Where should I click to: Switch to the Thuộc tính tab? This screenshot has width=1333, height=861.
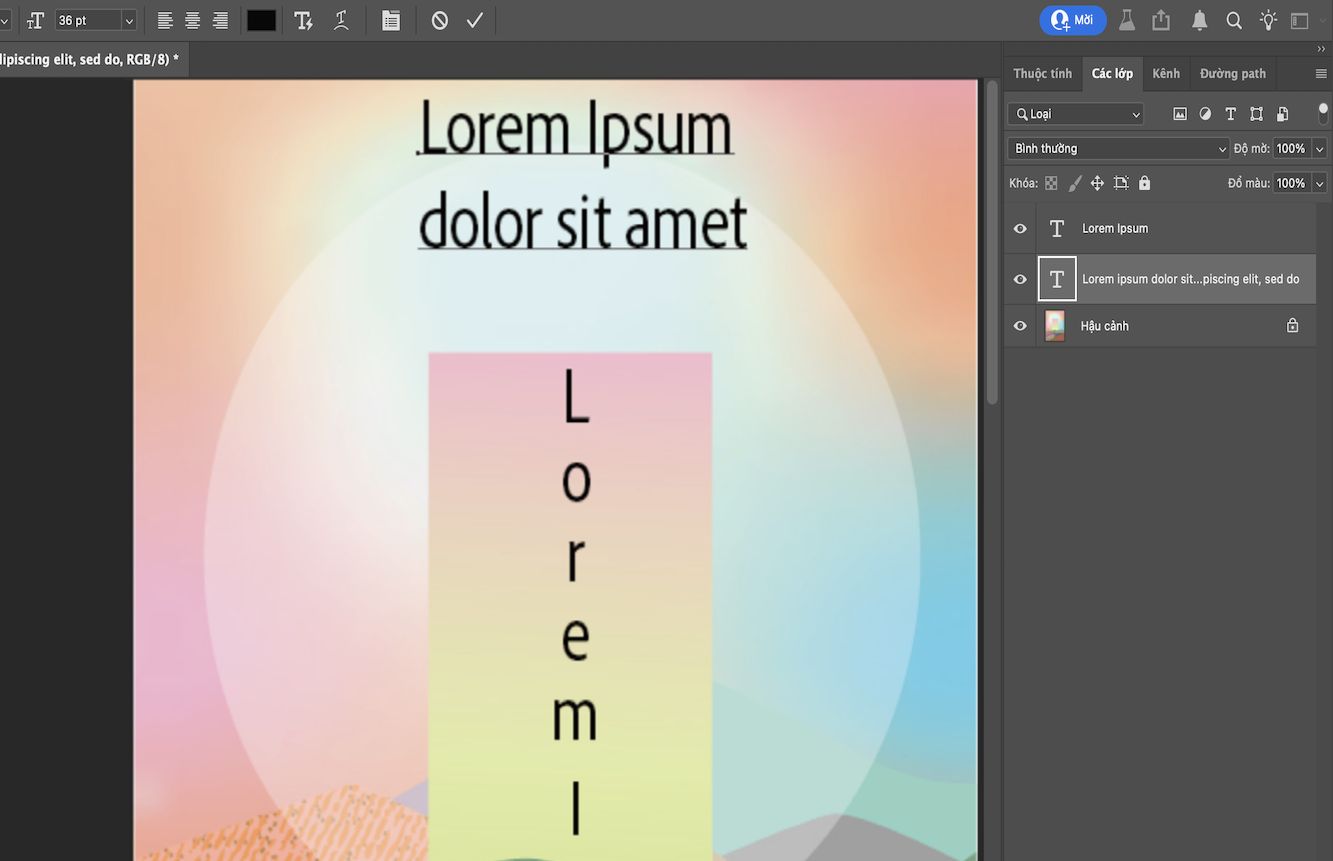coord(1042,73)
